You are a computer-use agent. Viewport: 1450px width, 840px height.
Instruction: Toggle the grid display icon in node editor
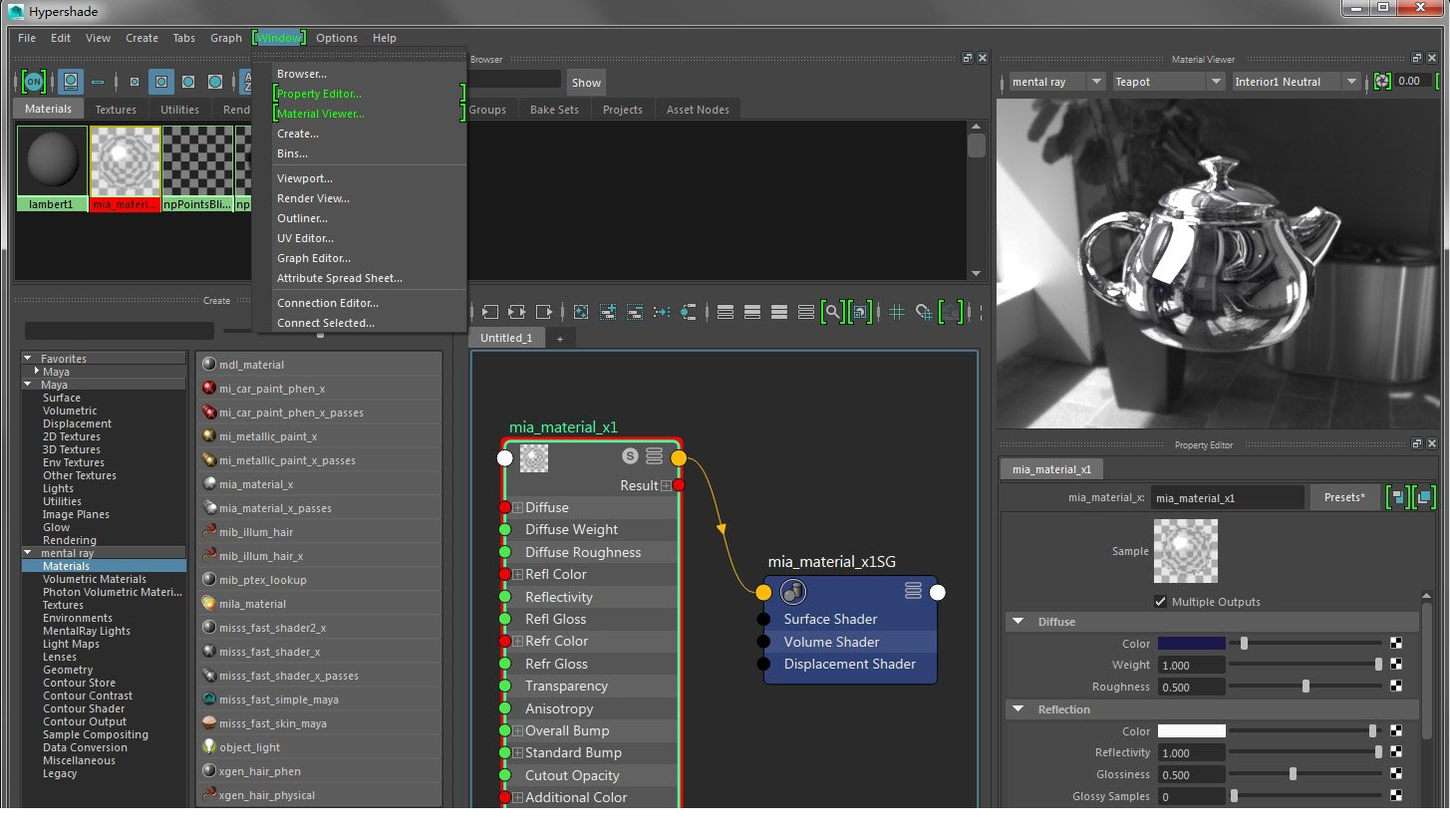[x=897, y=312]
